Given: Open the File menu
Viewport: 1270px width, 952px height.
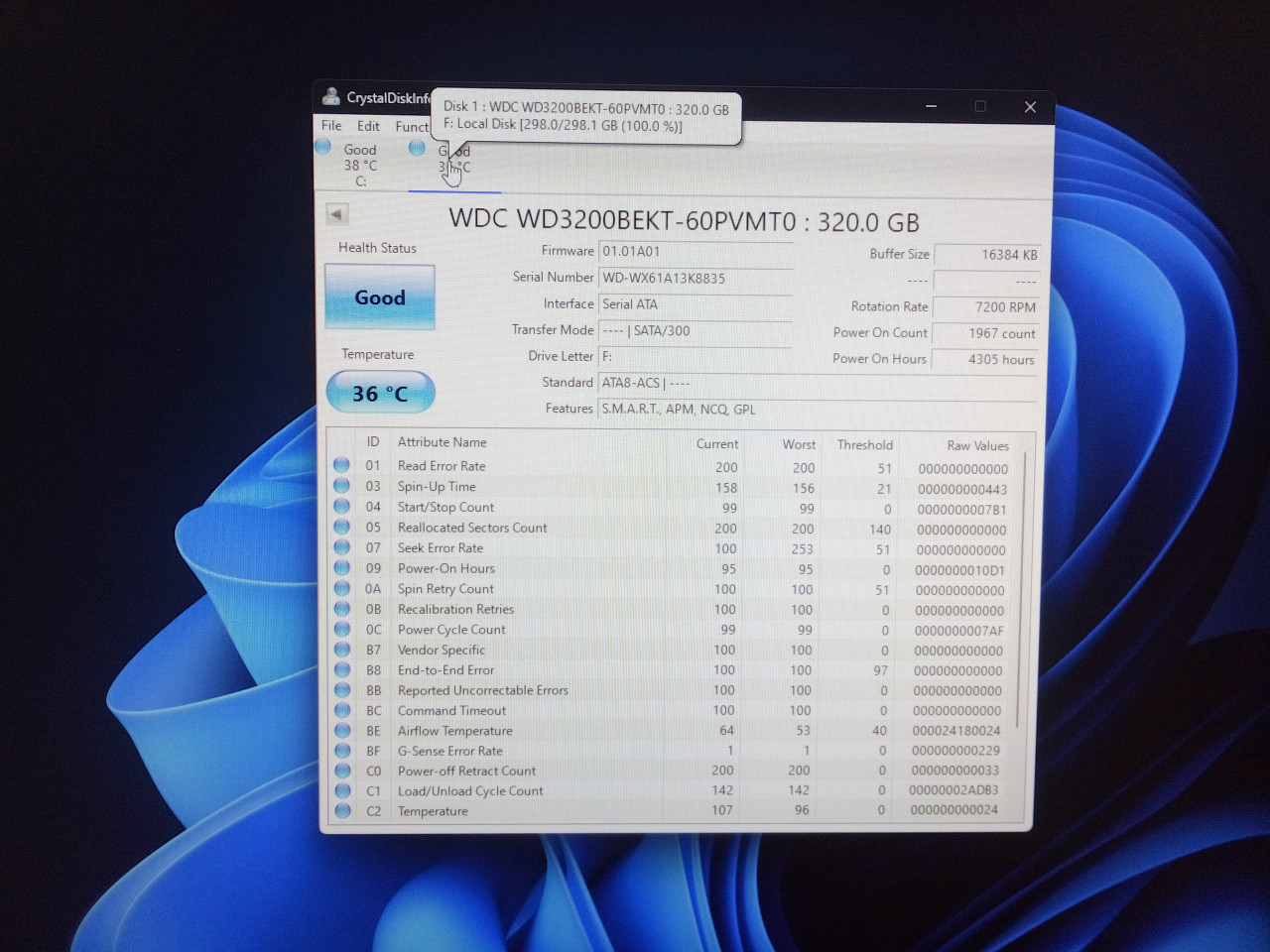Looking at the screenshot, I should click(331, 126).
